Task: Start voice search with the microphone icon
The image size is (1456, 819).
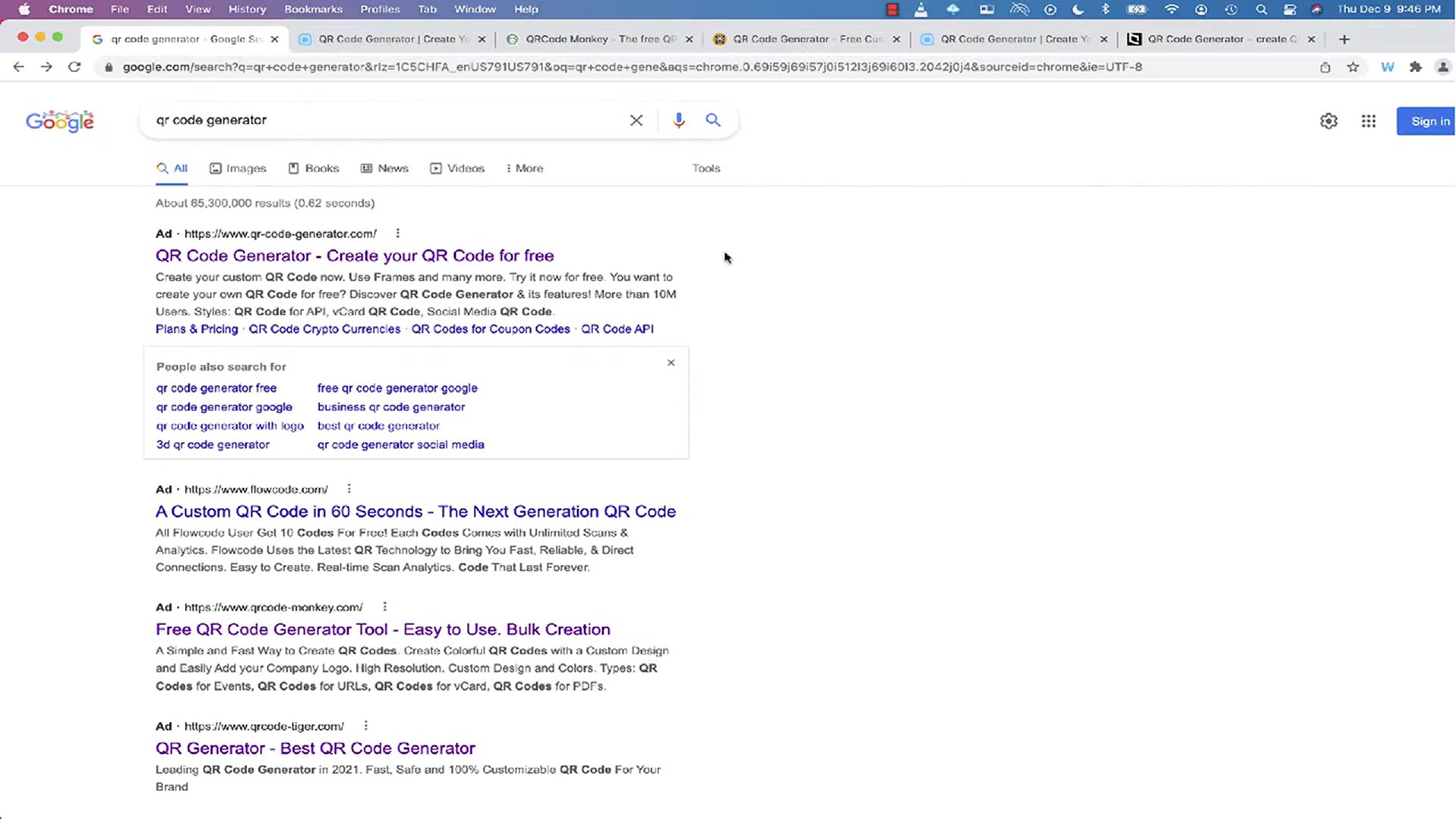Action: [679, 120]
